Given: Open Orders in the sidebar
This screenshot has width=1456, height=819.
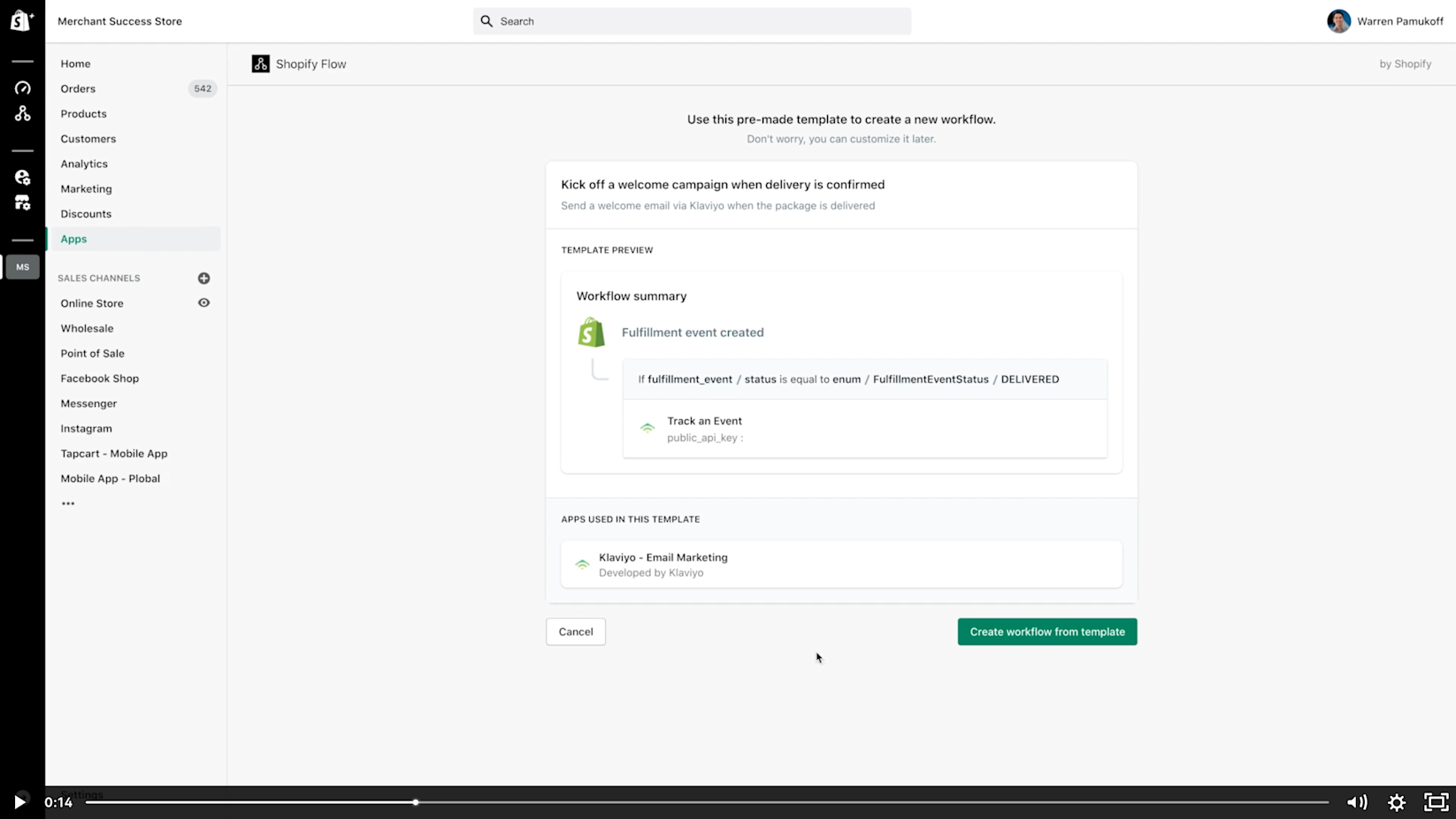Looking at the screenshot, I should point(78,88).
